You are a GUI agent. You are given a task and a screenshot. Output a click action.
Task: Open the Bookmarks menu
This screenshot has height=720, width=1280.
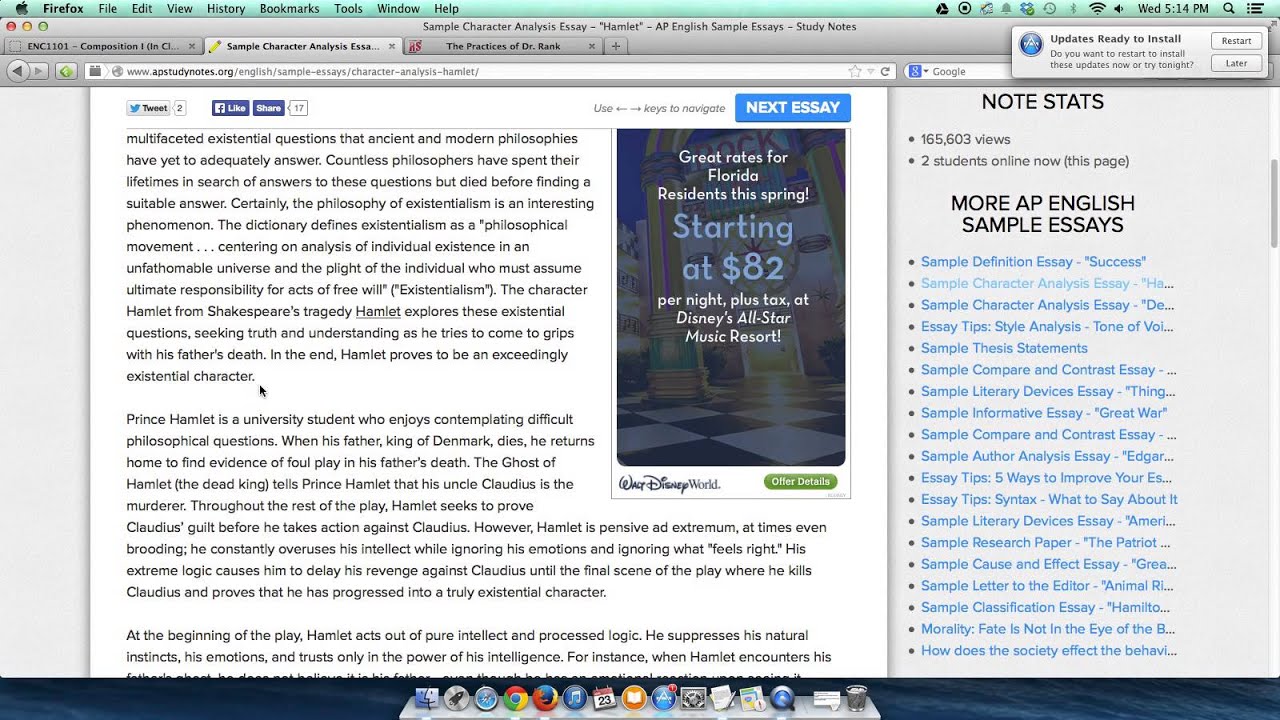[x=289, y=9]
